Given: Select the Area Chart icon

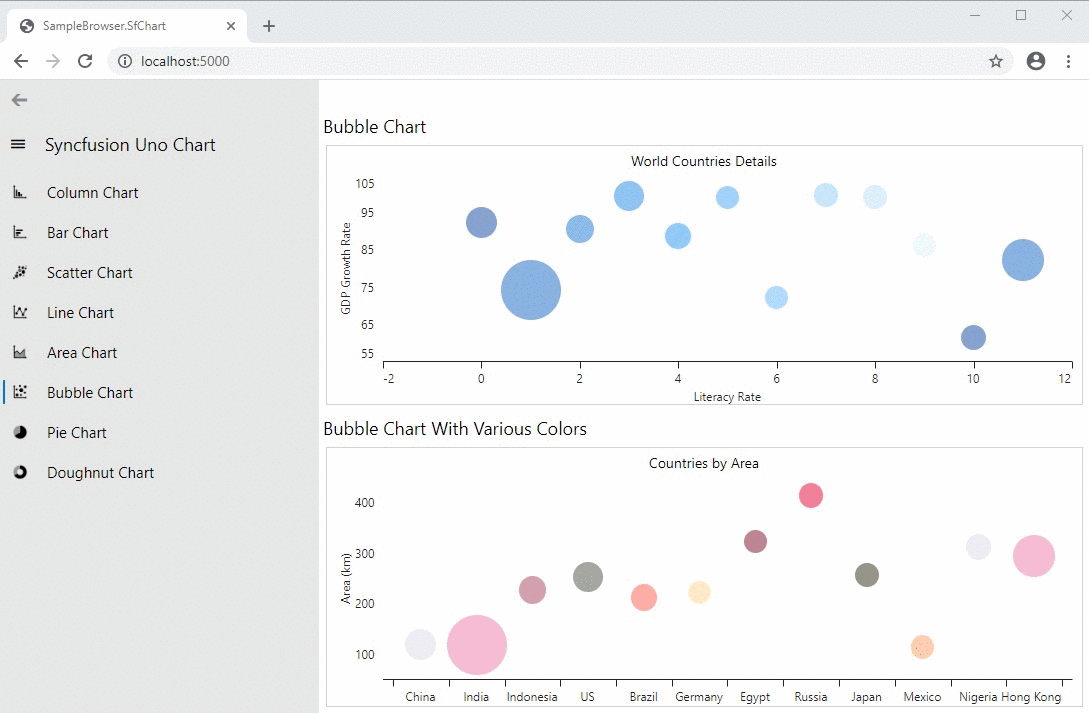Looking at the screenshot, I should 21,352.
